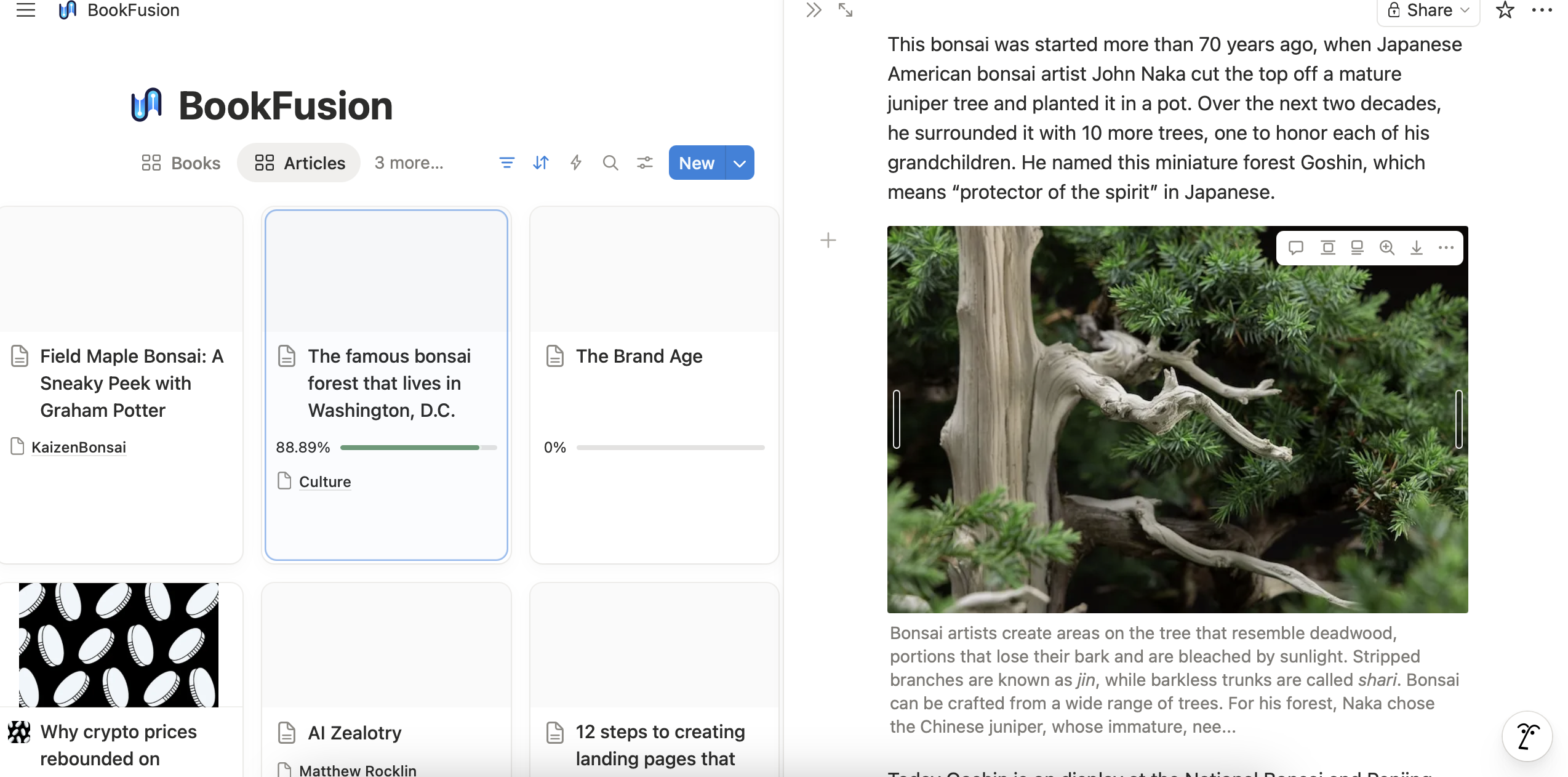
Task: Open the Notion AI assistant button
Action: pos(1527,736)
